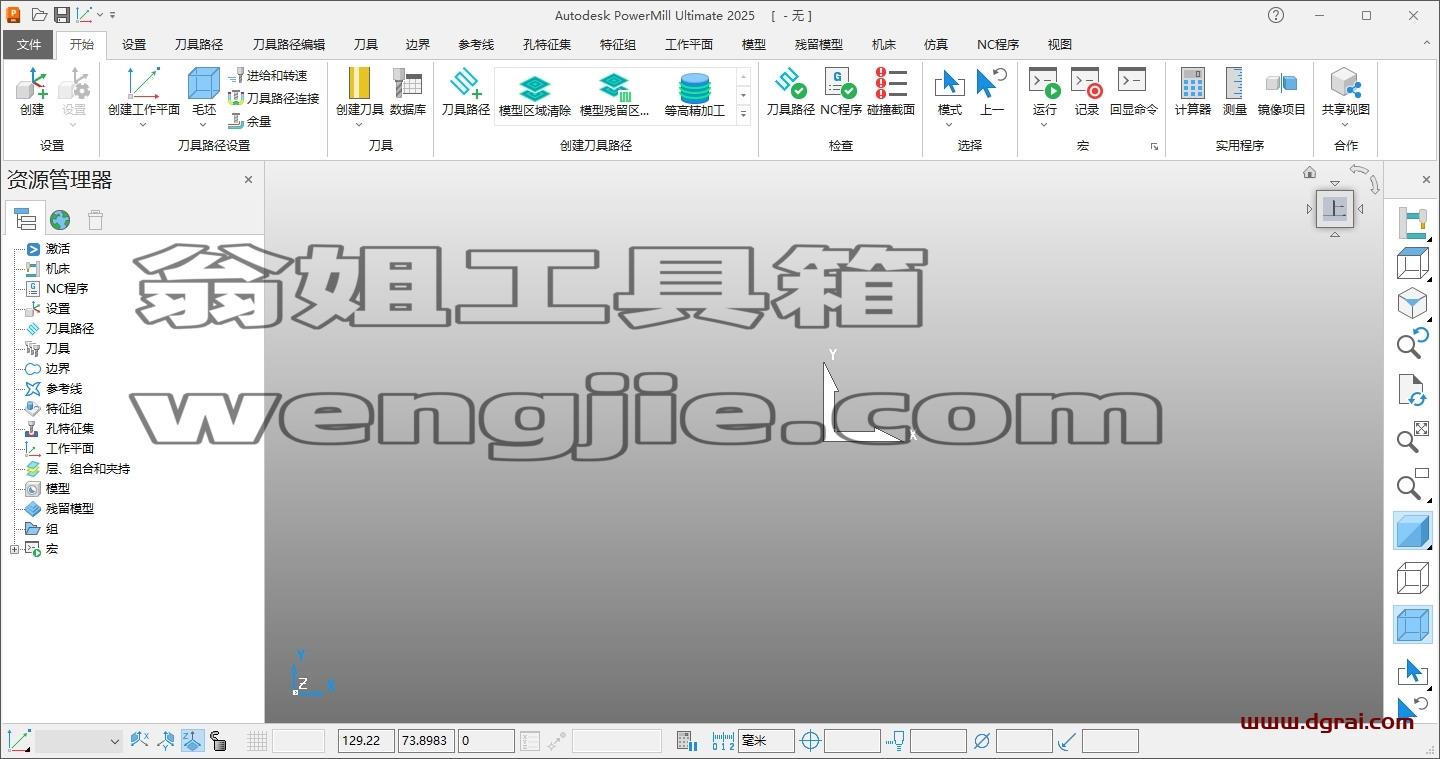The width and height of the screenshot is (1440, 759).
Task: Switch view to ISO cube icon
Action: [x=1412, y=303]
